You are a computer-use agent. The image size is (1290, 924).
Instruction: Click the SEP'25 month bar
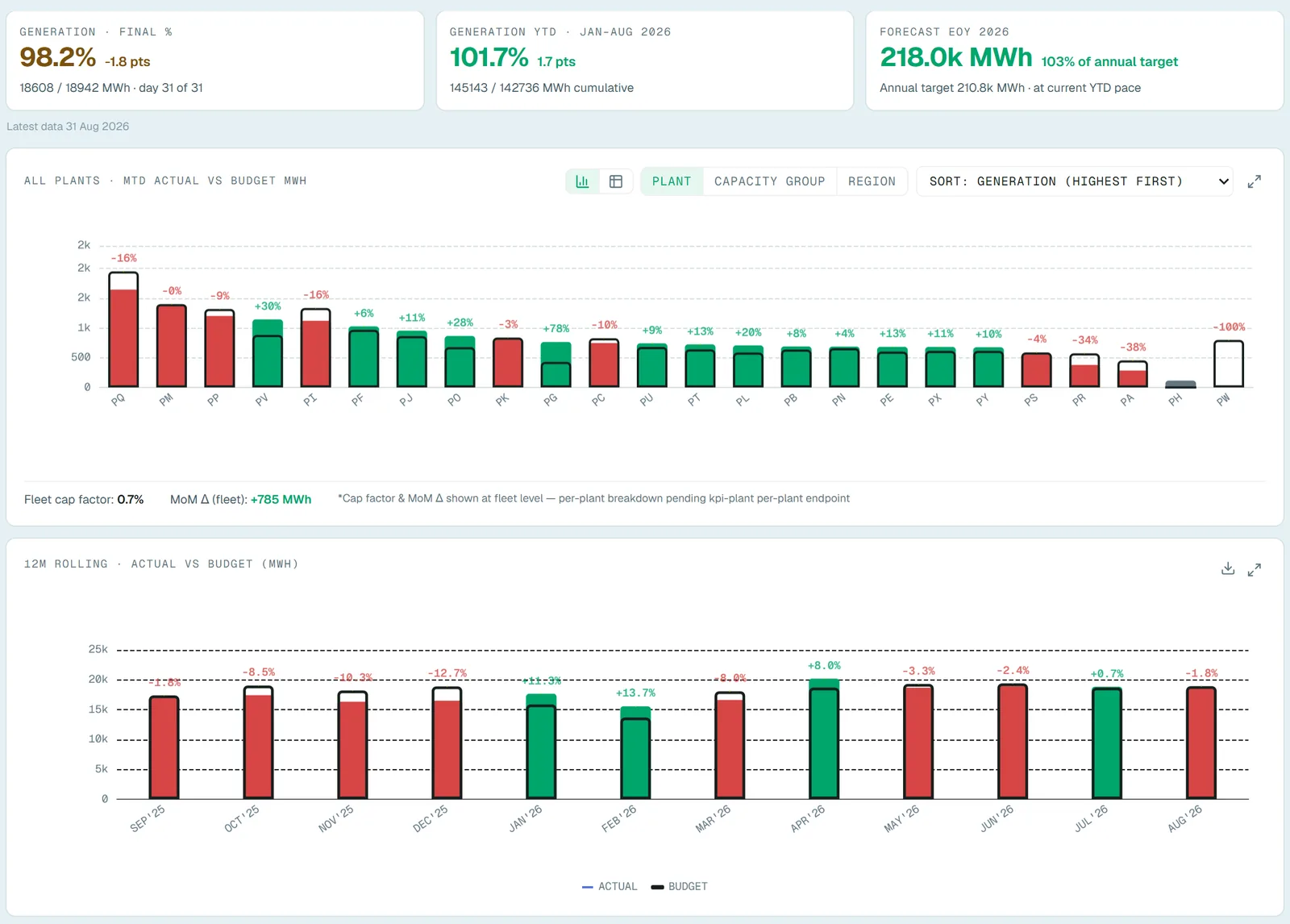[x=164, y=747]
